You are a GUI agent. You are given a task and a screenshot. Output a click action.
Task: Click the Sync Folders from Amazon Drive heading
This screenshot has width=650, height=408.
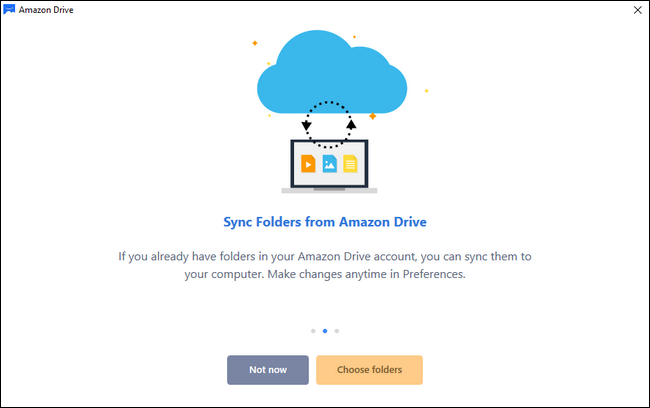click(324, 220)
